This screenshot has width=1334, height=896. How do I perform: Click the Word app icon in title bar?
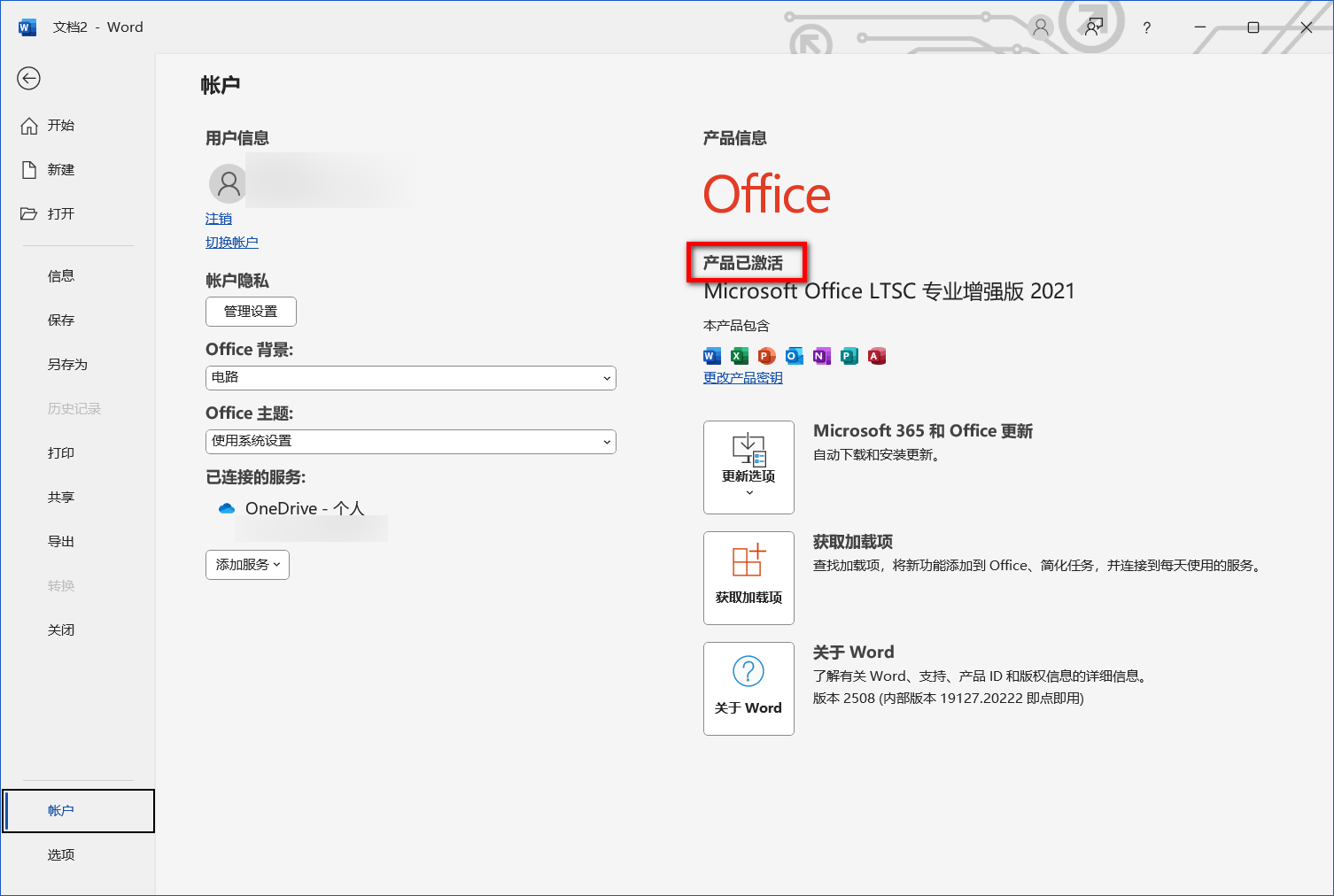pos(27,27)
